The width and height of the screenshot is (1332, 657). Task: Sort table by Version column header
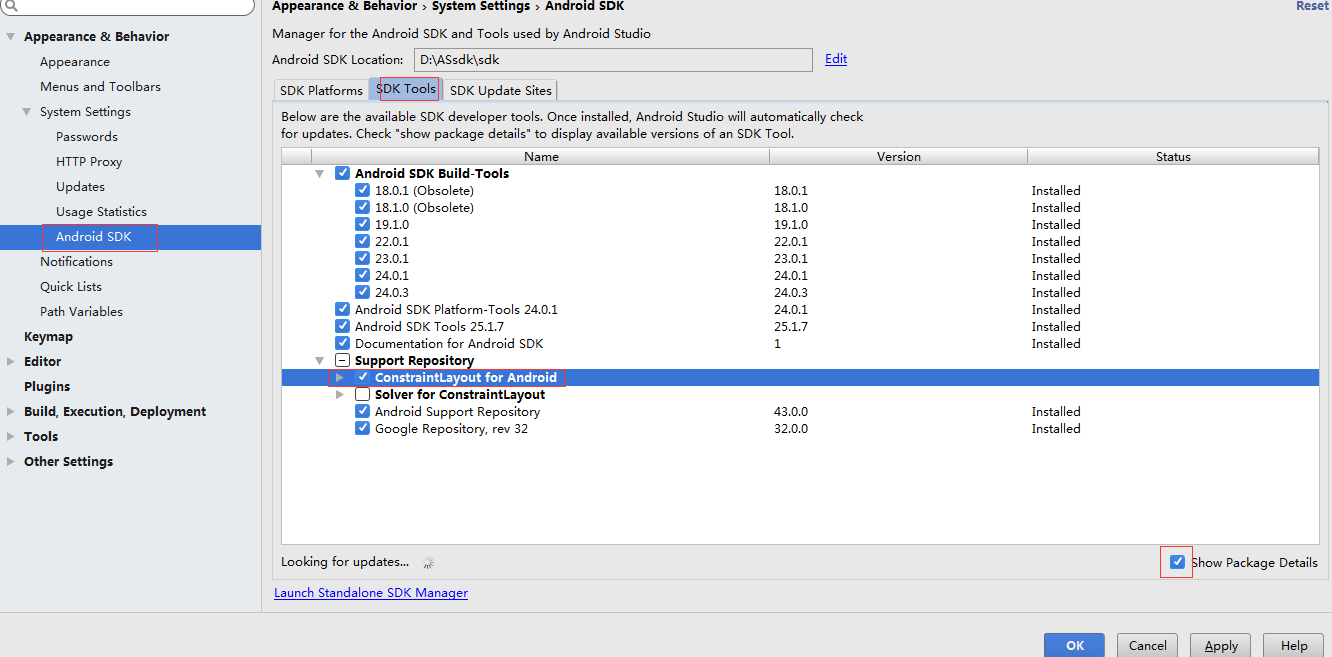click(x=899, y=157)
